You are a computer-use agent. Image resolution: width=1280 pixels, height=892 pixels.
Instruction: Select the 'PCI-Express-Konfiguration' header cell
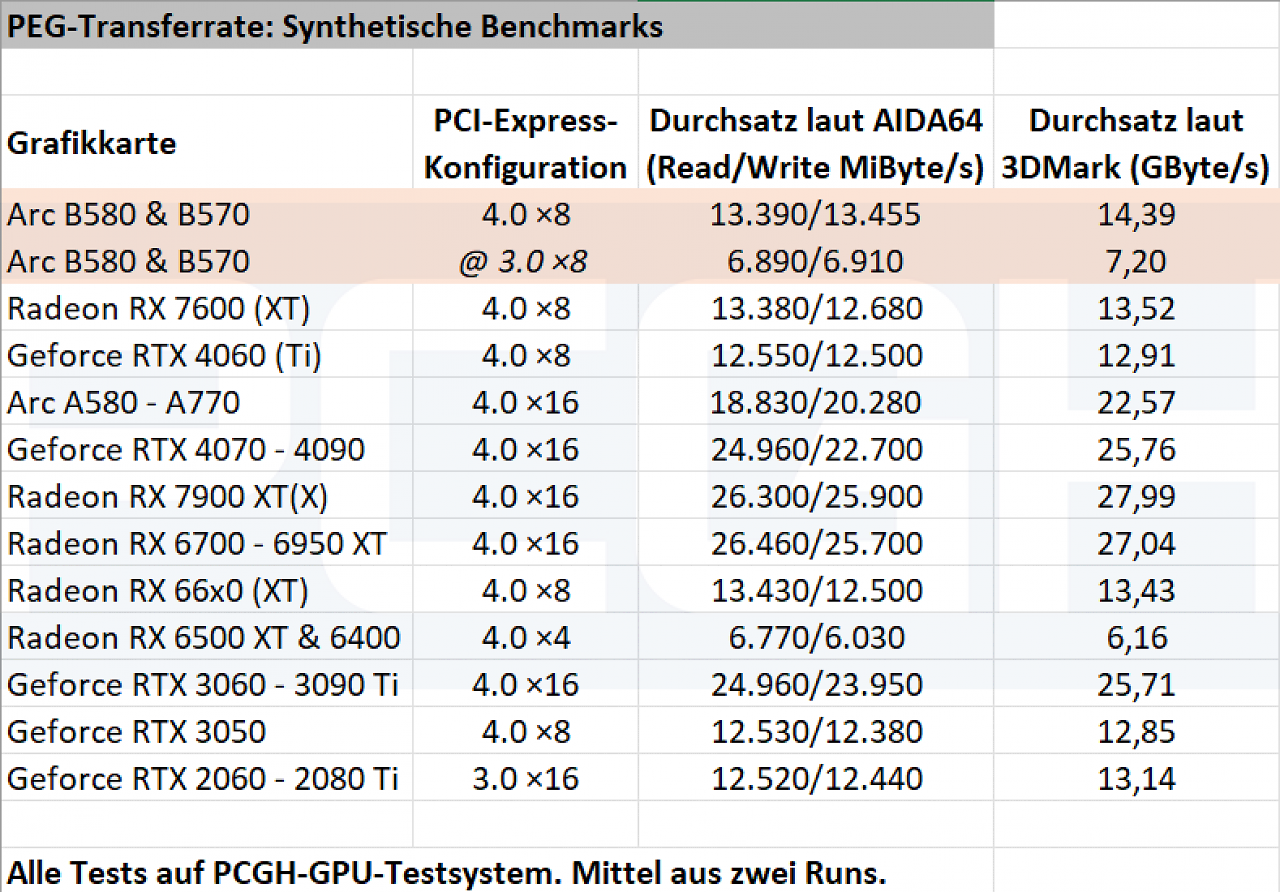[526, 143]
